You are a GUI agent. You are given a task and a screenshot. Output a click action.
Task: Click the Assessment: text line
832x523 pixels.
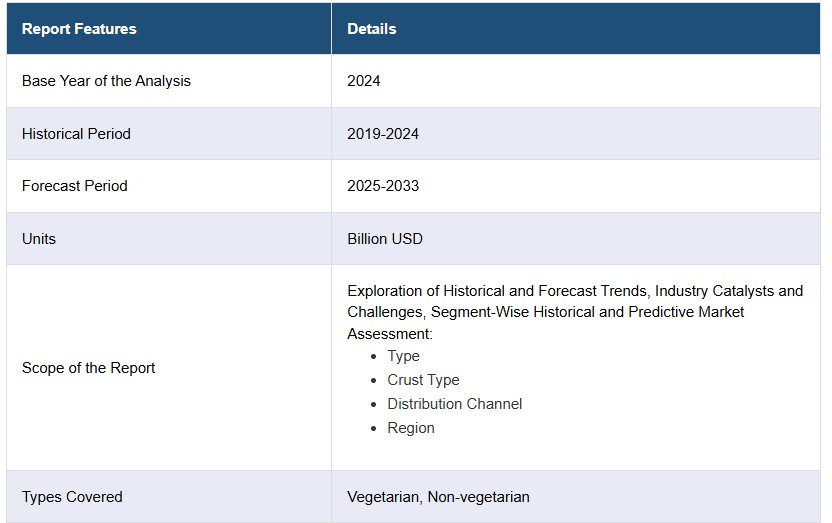tap(389, 334)
